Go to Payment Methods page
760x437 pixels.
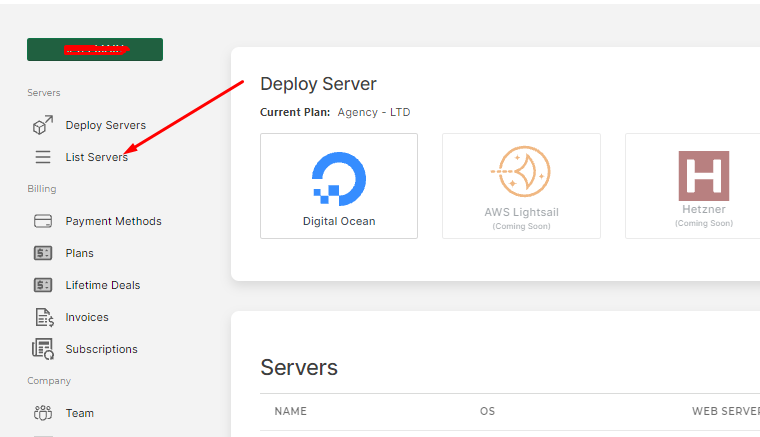coord(113,221)
